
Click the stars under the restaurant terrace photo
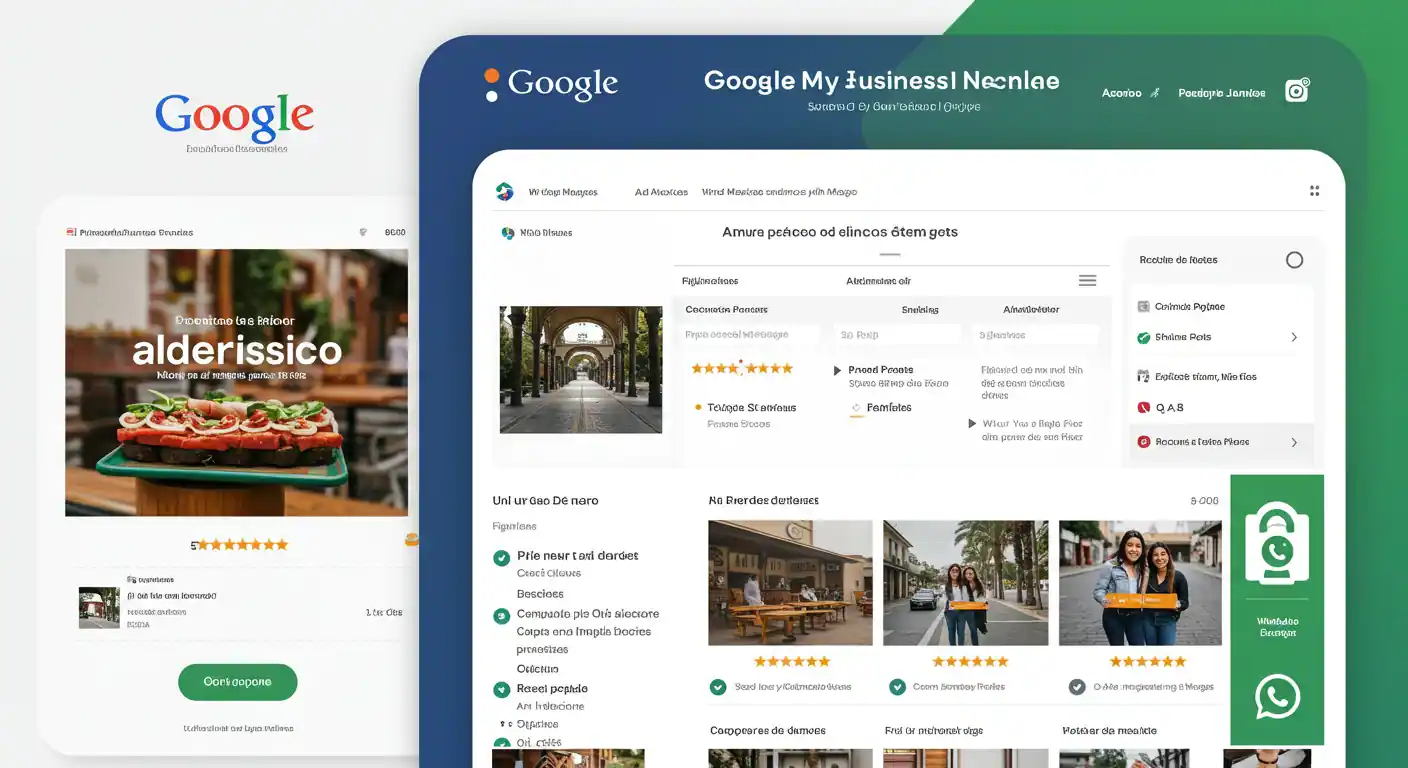792,662
